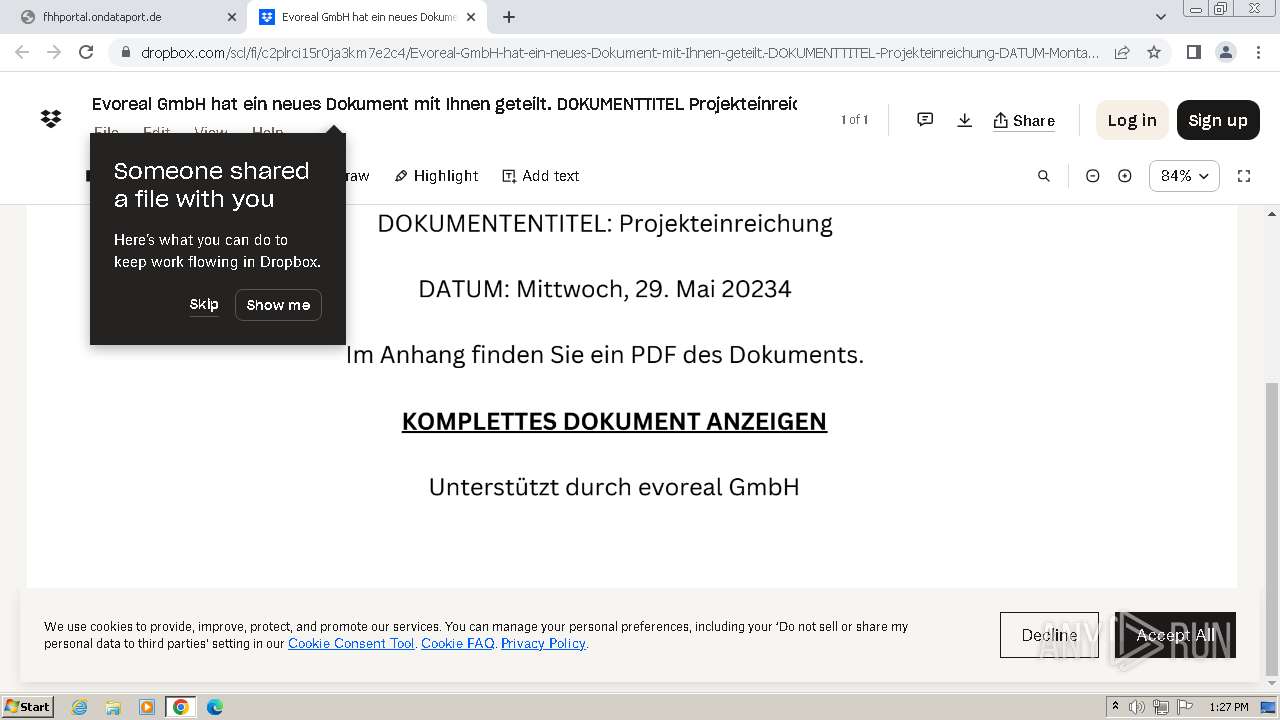Open the Cookie FAQ link

(x=457, y=643)
